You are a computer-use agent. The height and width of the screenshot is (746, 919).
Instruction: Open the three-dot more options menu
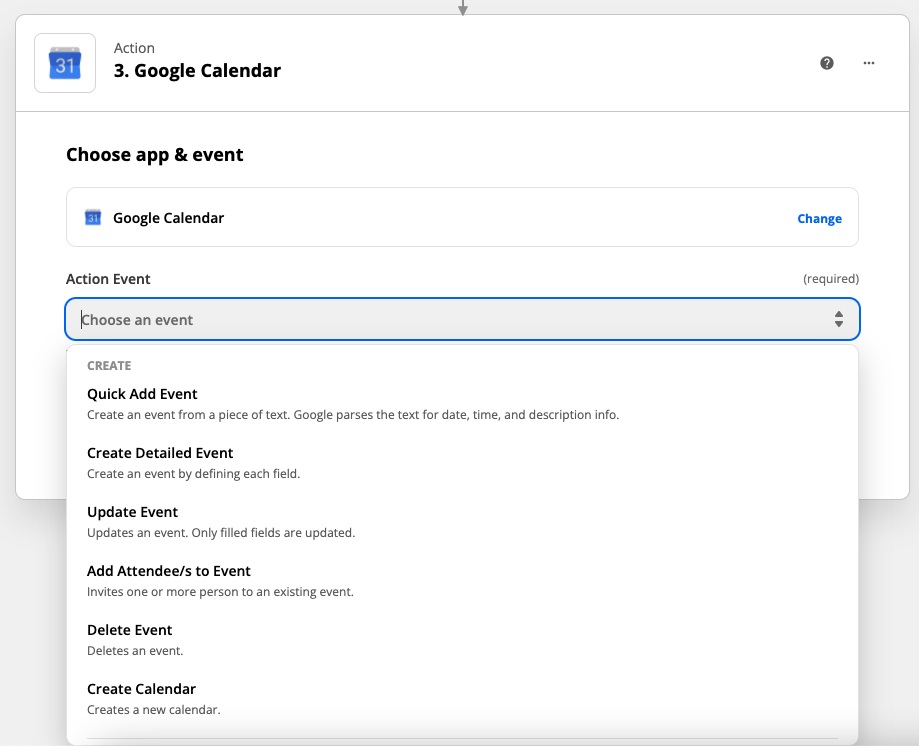pyautogui.click(x=869, y=63)
